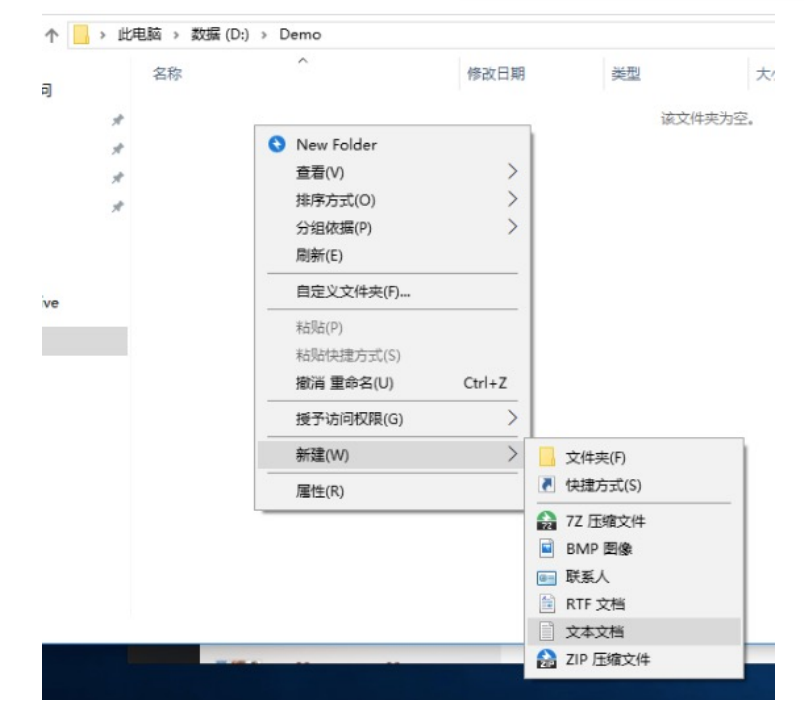Expand the 新建(W) submenu arrow
Viewport: 804px width, 716px height.
tap(512, 454)
